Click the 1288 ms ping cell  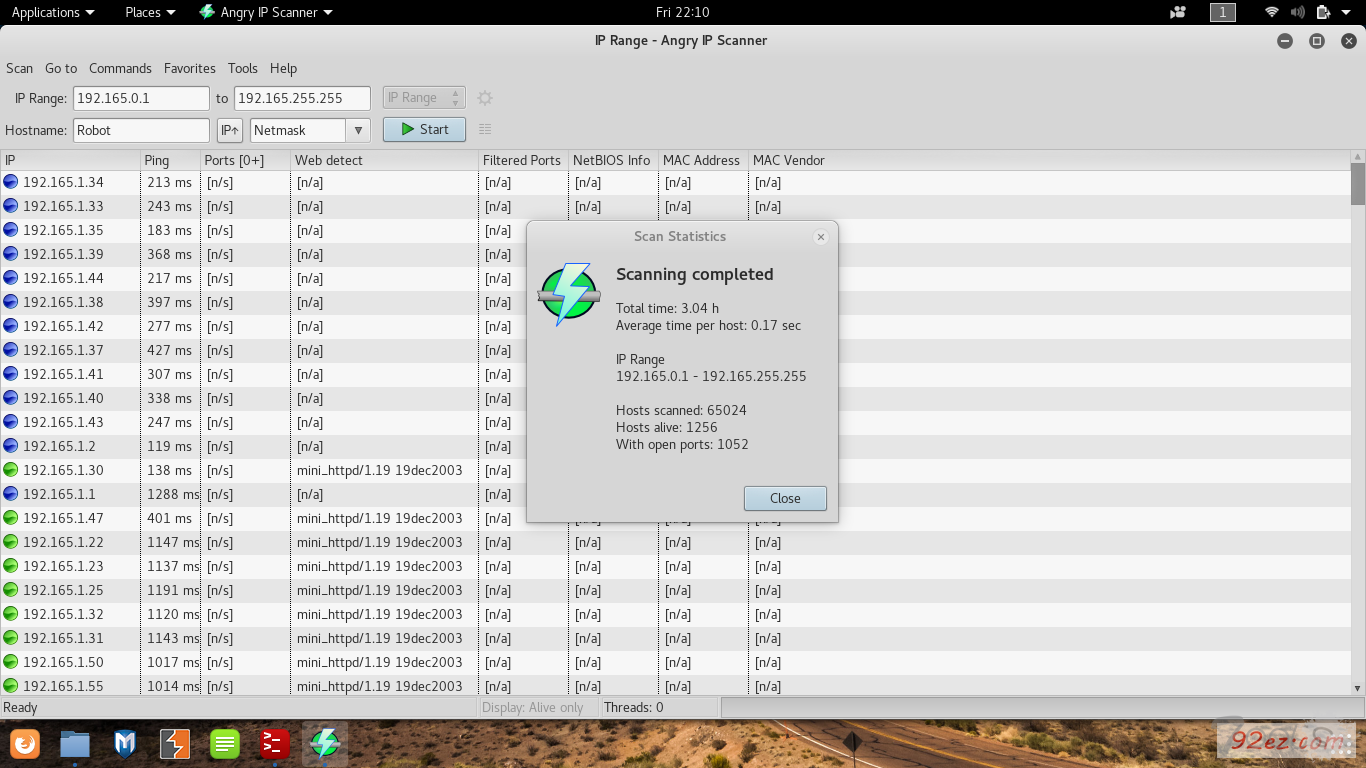pos(171,494)
